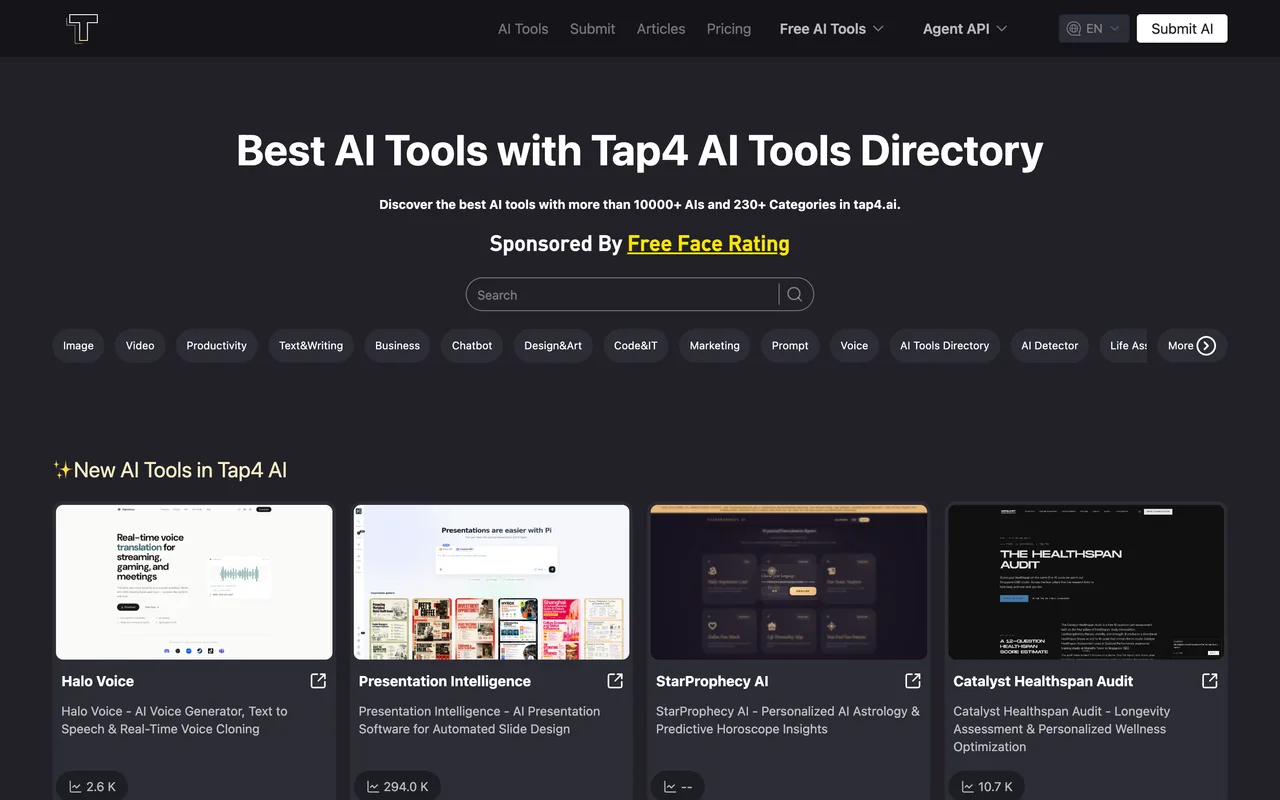Select the Text&Writing category chip
This screenshot has height=800, width=1280.
[x=311, y=346]
